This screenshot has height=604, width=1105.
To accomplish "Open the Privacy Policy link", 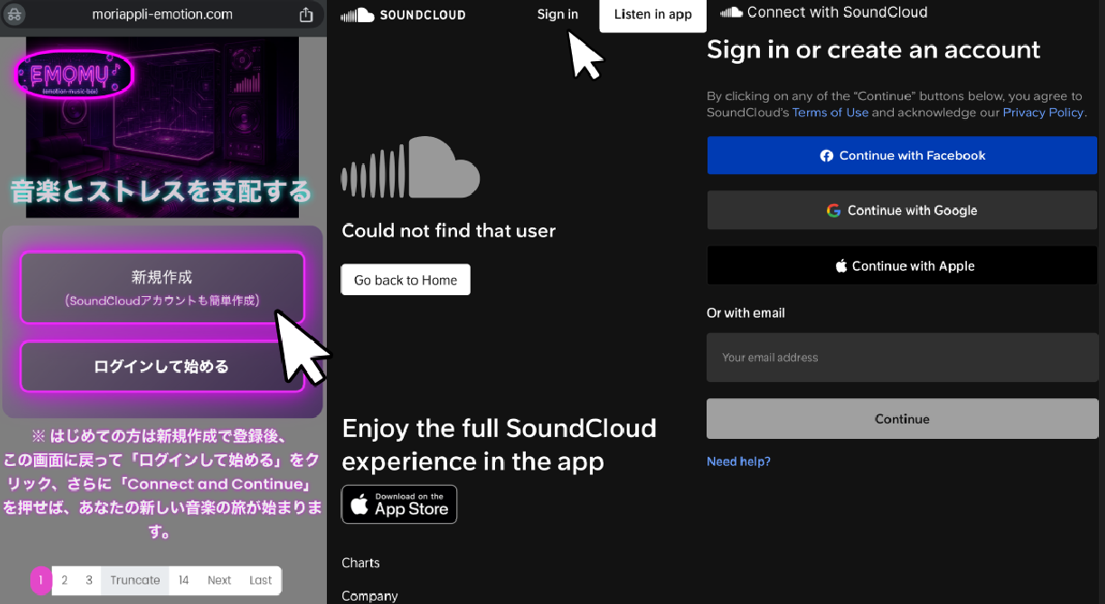I will [x=1043, y=112].
